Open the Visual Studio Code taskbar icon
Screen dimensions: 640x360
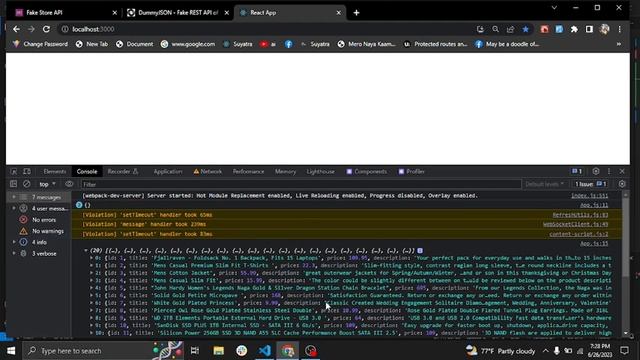point(264,351)
